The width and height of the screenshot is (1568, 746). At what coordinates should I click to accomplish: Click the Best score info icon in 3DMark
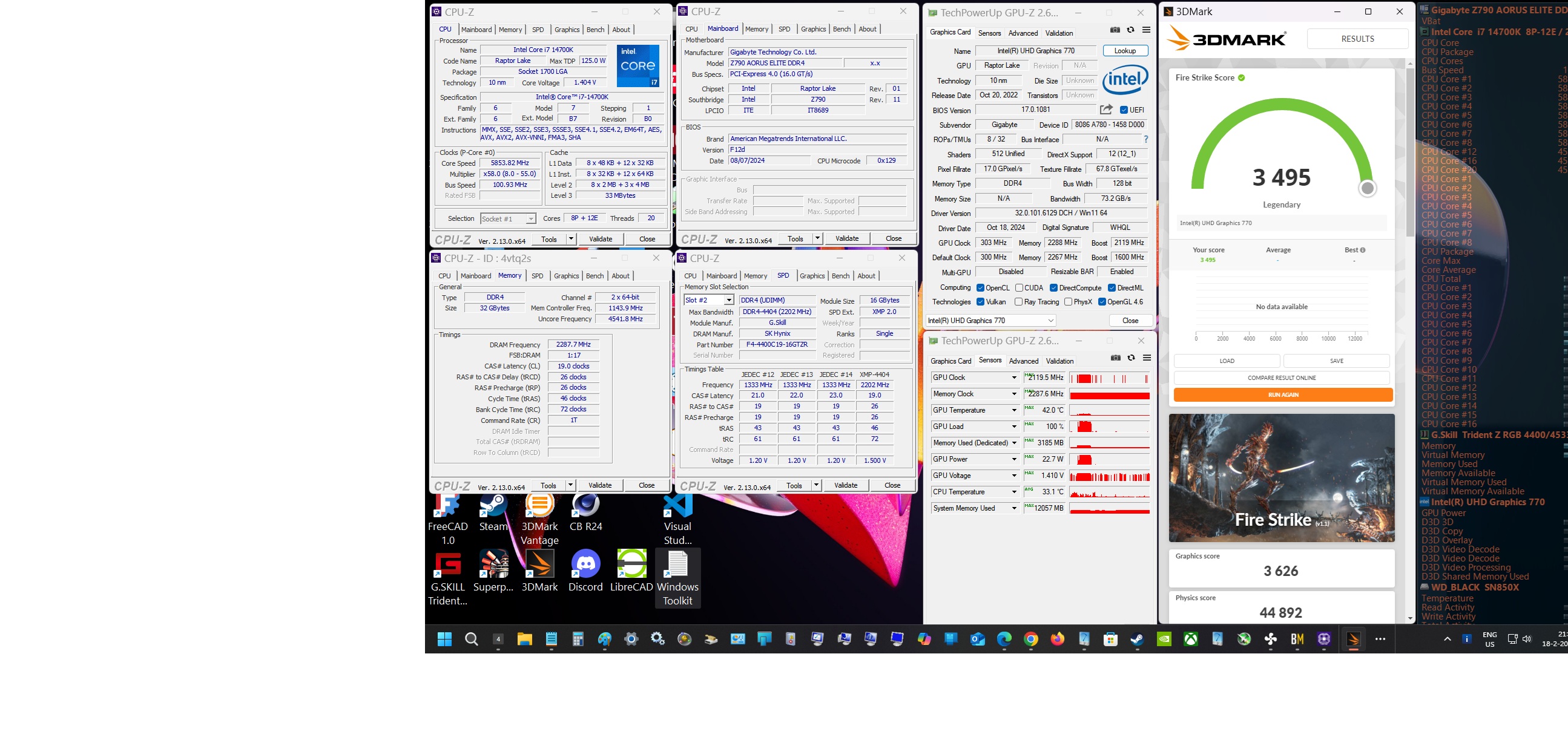pyautogui.click(x=1362, y=250)
